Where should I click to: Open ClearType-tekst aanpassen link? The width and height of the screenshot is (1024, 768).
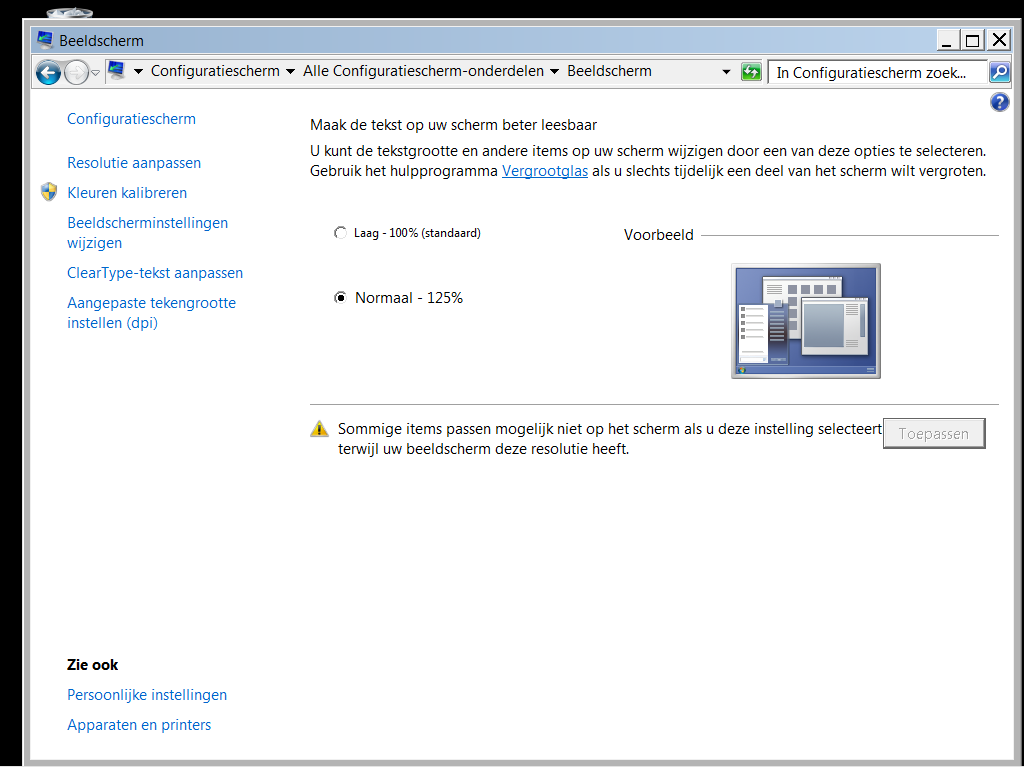pos(155,273)
